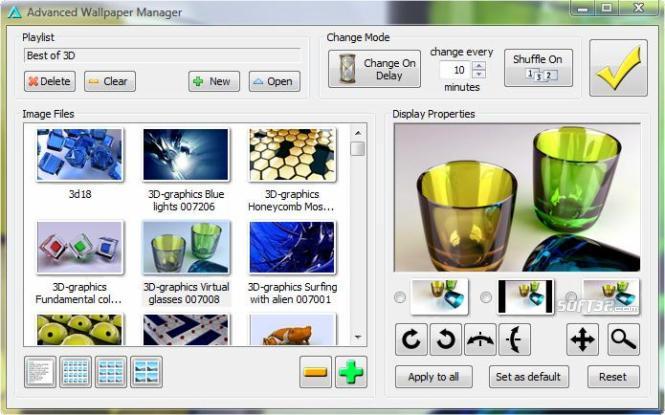Image resolution: width=665 pixels, height=415 pixels.
Task: Toggle the Change On Delay mode button
Action: coord(374,69)
